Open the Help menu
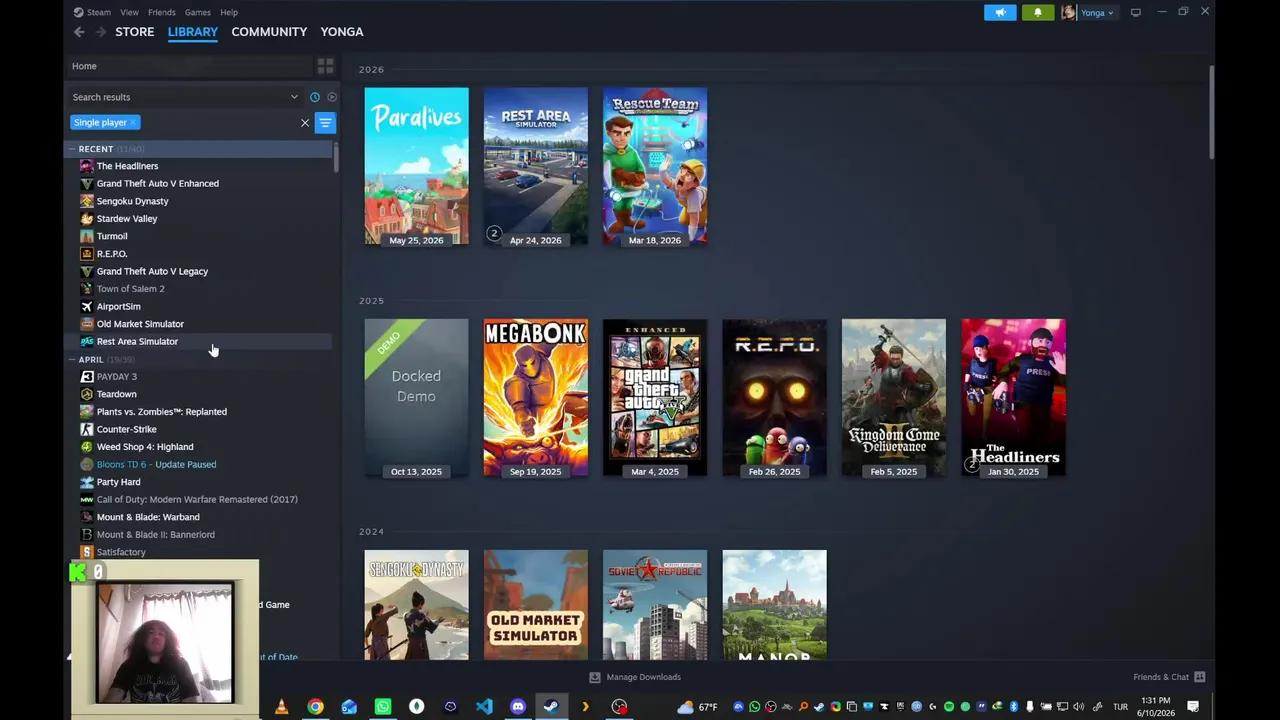 (x=229, y=12)
